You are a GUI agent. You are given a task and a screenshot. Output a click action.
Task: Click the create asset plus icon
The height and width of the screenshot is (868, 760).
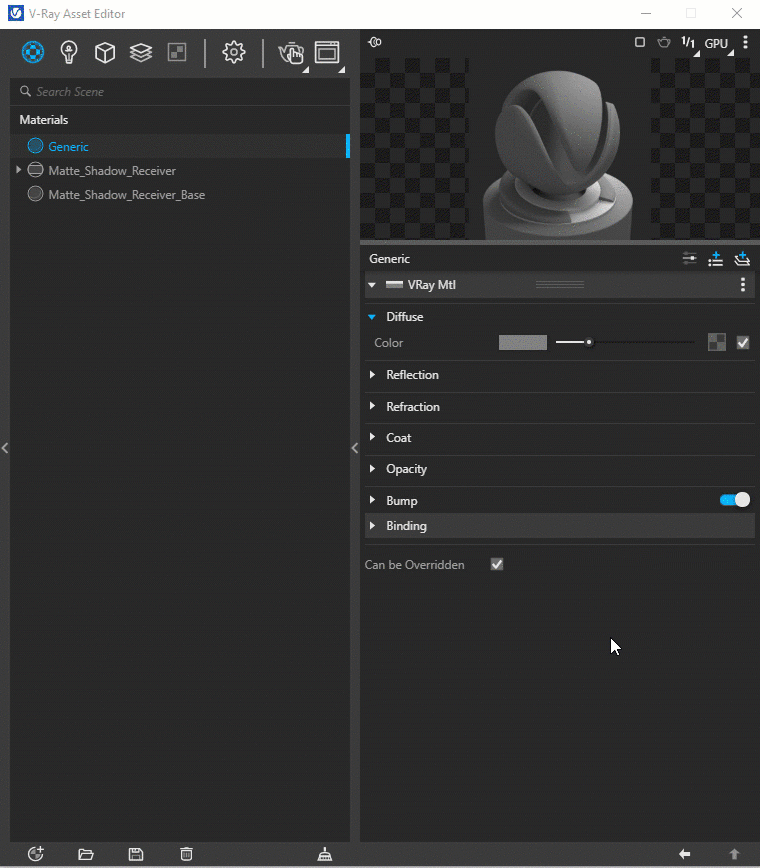35,854
